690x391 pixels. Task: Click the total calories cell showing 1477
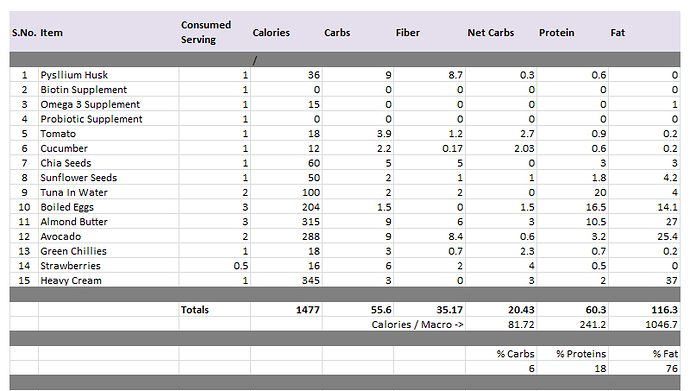(286, 310)
